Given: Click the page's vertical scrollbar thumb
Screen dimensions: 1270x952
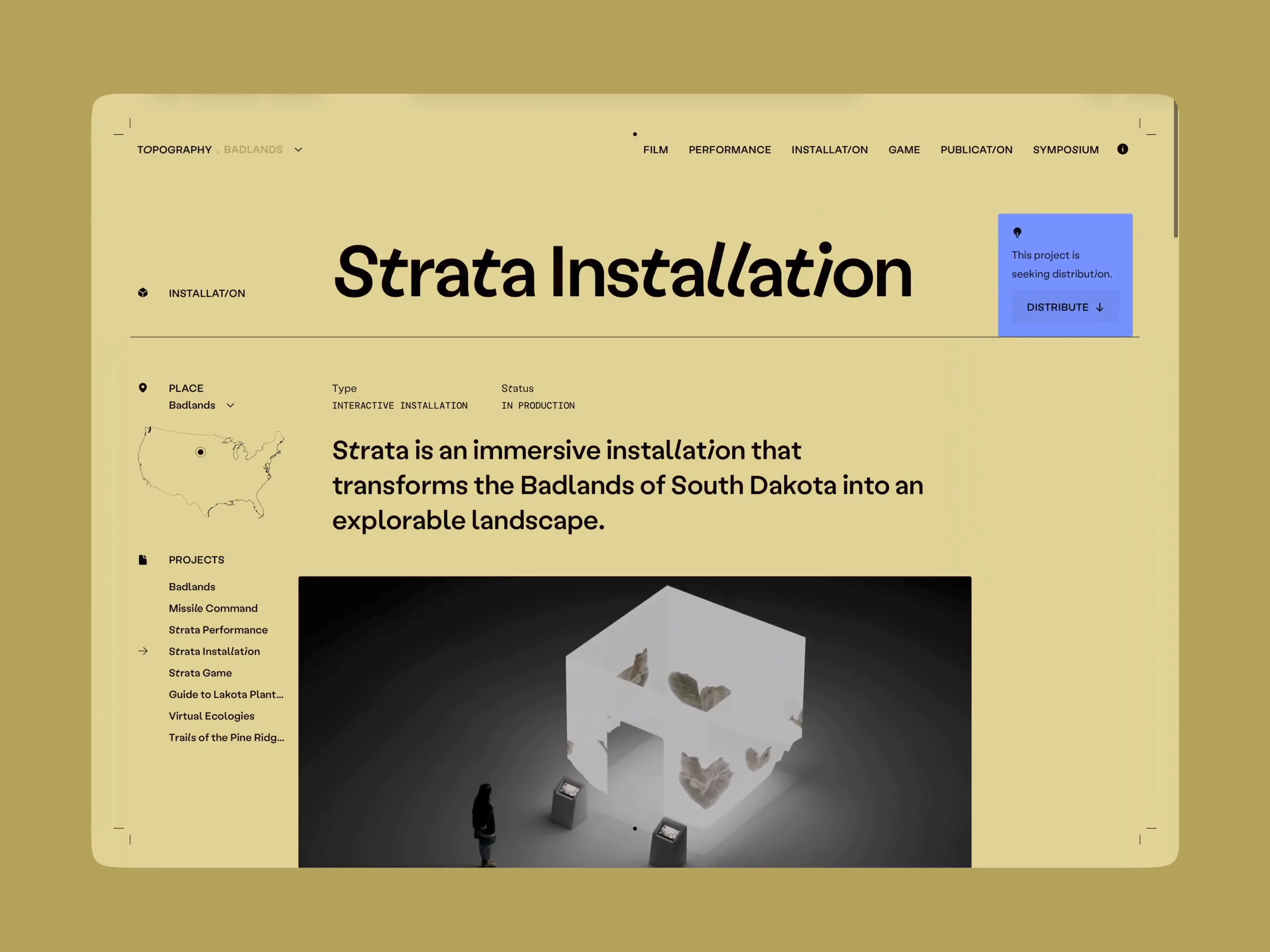Looking at the screenshot, I should pos(1175,169).
